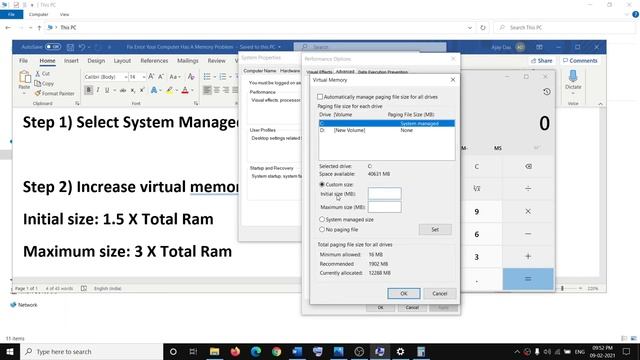The height and width of the screenshot is (360, 640).
Task: Switch to the References tab in Word
Action: pyautogui.click(x=154, y=61)
